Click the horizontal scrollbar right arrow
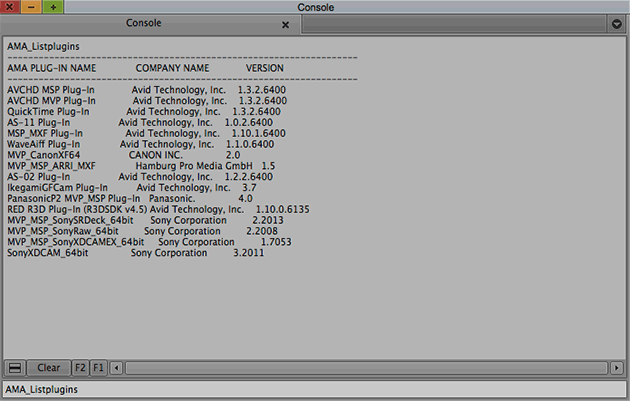 point(617,368)
